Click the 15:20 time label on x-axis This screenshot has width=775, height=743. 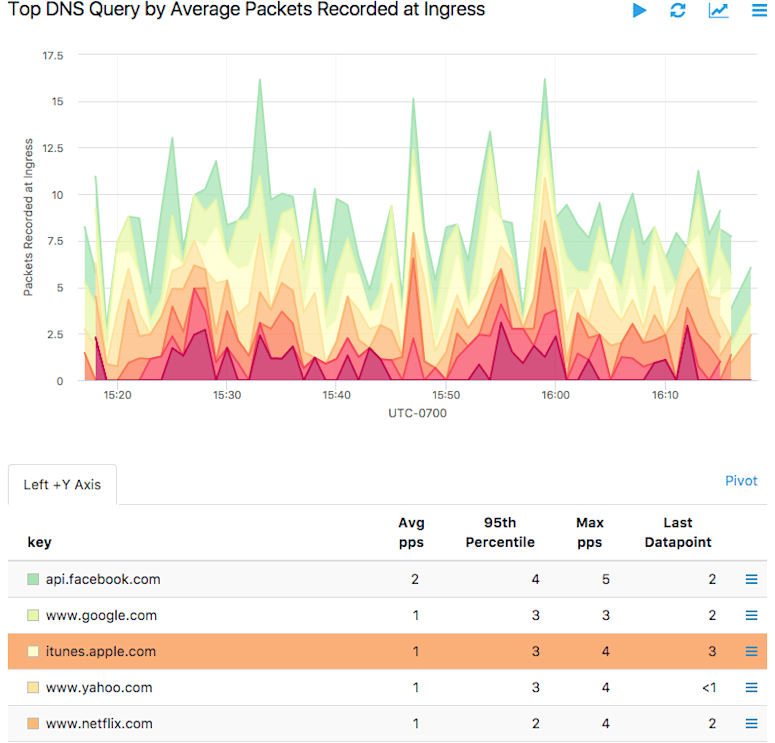point(117,395)
